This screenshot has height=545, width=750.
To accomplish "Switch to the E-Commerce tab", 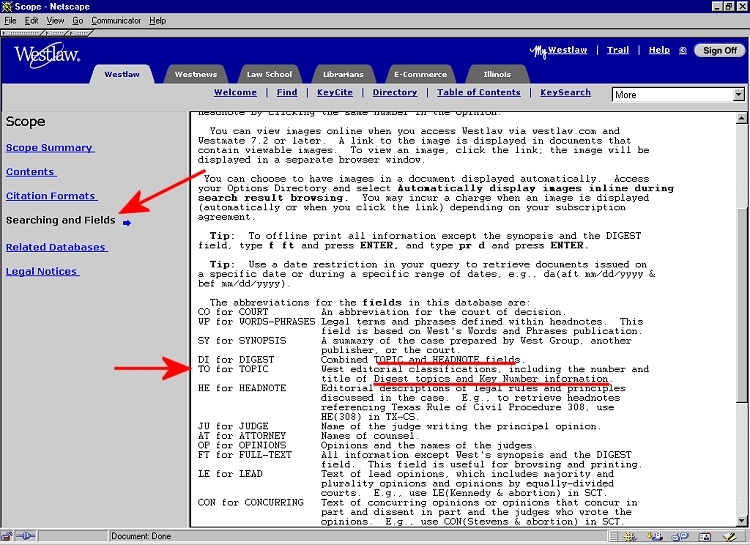I will point(420,74).
